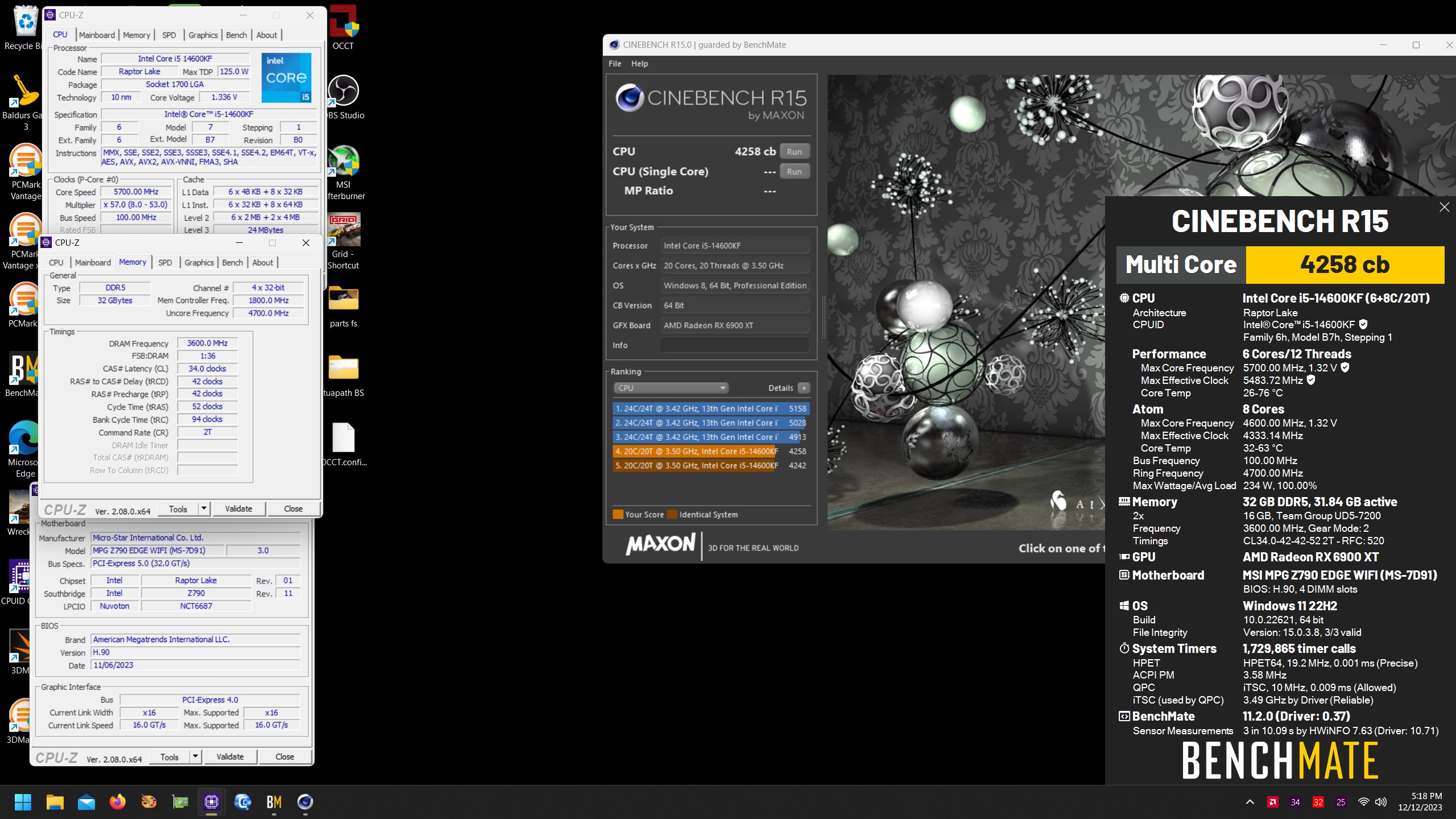Open SPD tab in Memory CPU-Z window
Image resolution: width=1456 pixels, height=819 pixels.
tap(165, 262)
